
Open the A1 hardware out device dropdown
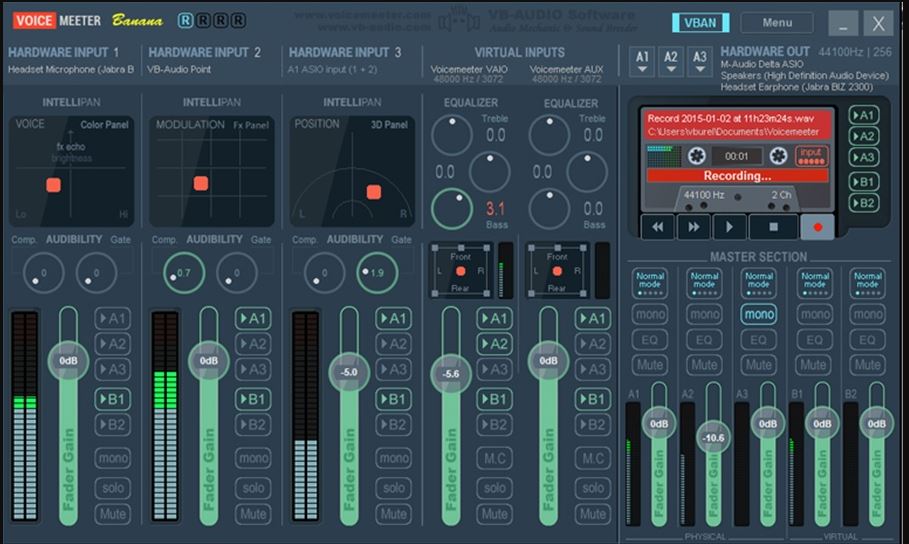pyautogui.click(x=642, y=61)
